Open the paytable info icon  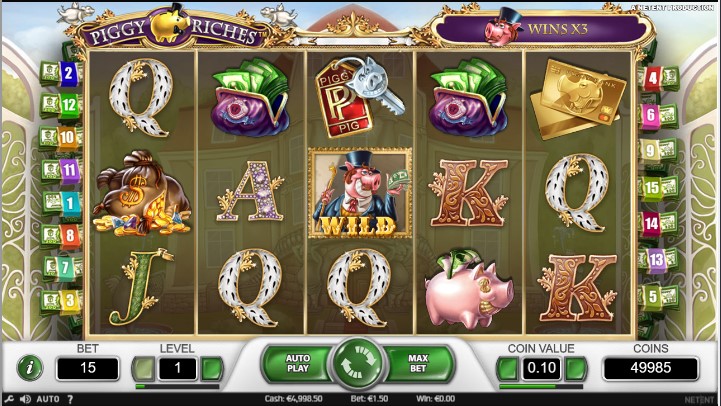[30, 367]
